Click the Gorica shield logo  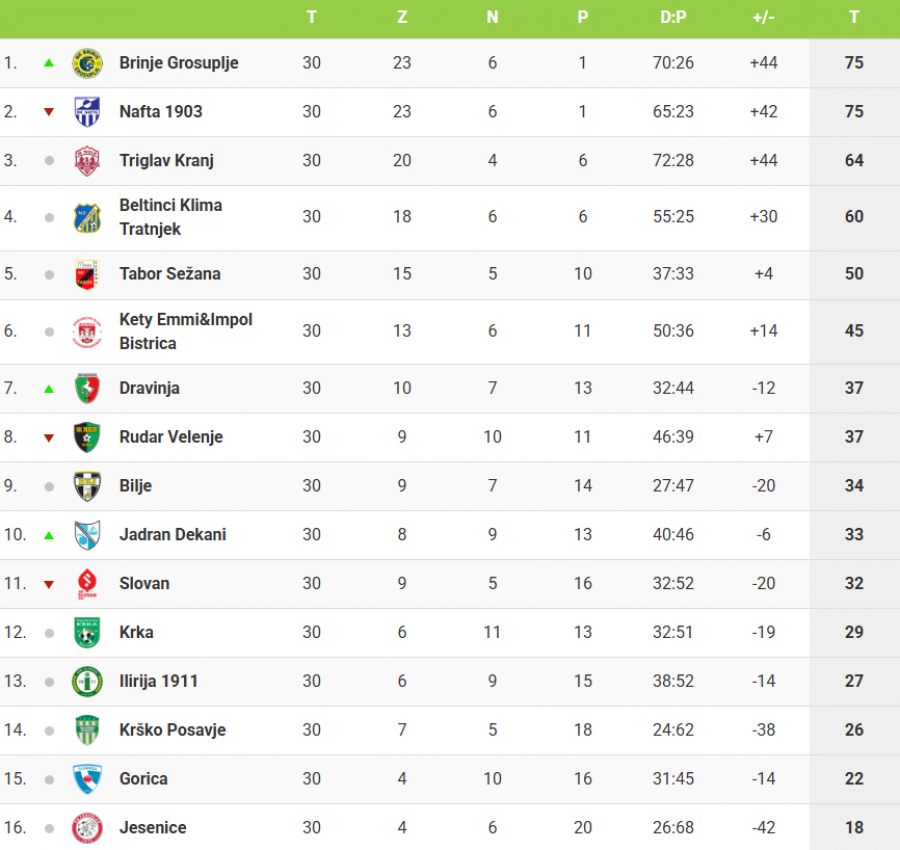pyautogui.click(x=87, y=779)
